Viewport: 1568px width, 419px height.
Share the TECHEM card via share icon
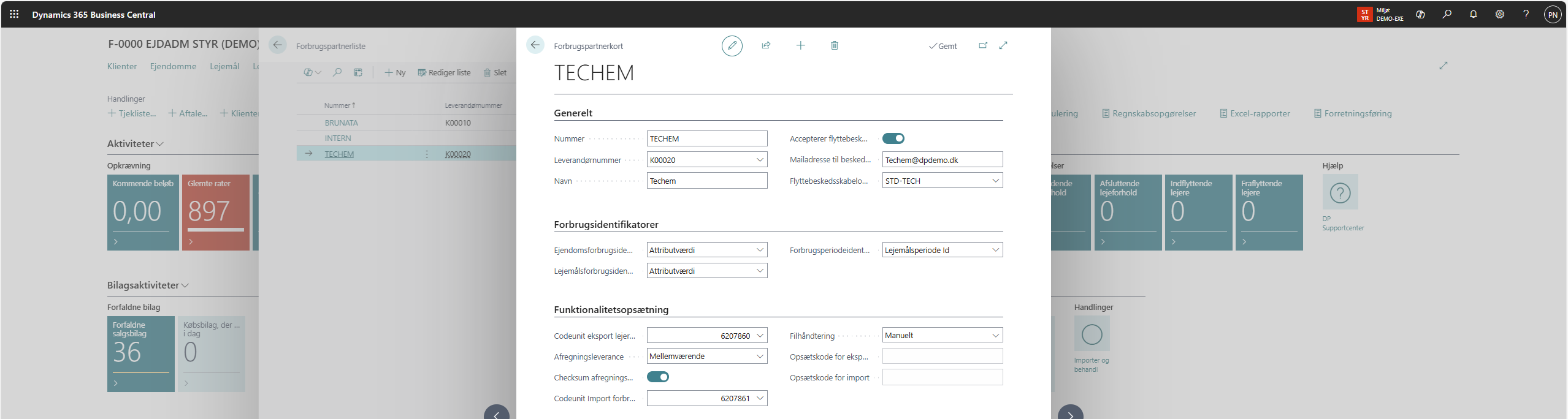pos(766,45)
